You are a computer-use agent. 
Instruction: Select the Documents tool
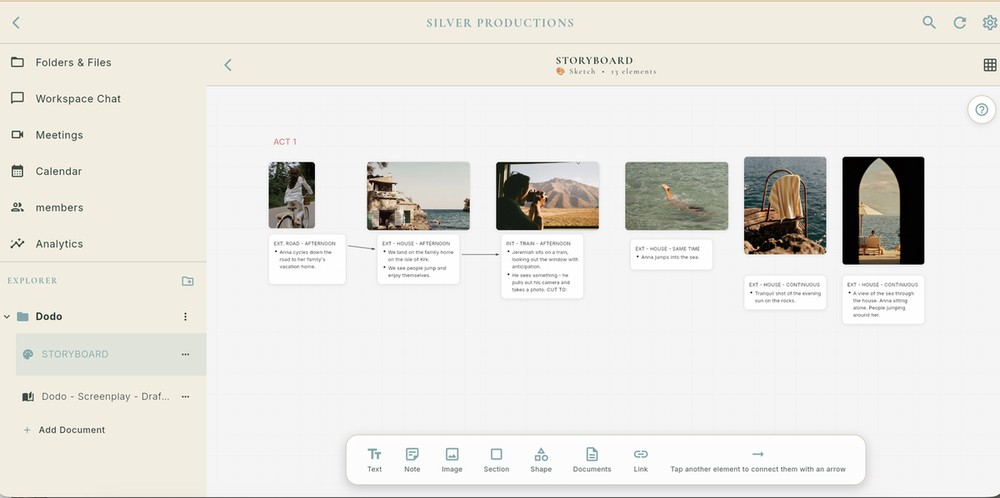pyautogui.click(x=592, y=460)
